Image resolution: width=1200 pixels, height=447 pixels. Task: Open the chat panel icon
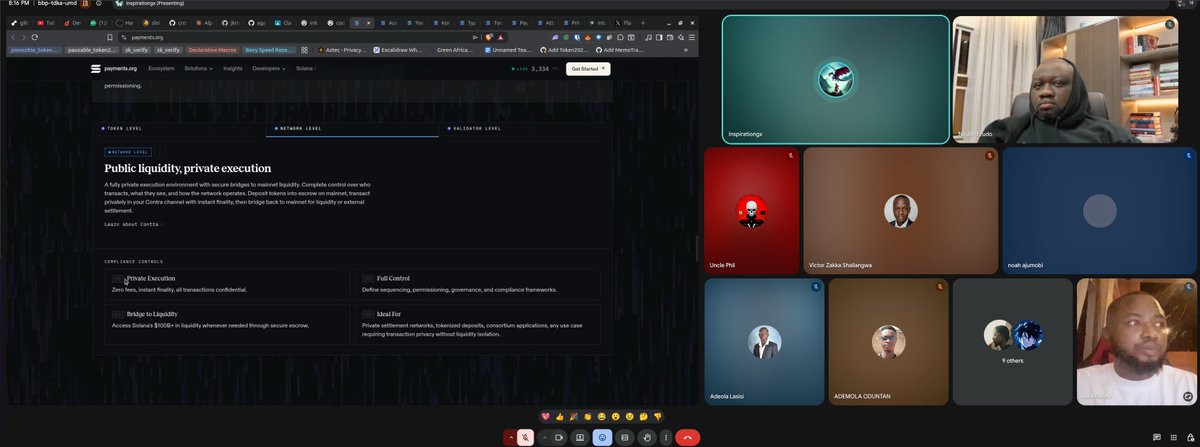click(x=1156, y=437)
